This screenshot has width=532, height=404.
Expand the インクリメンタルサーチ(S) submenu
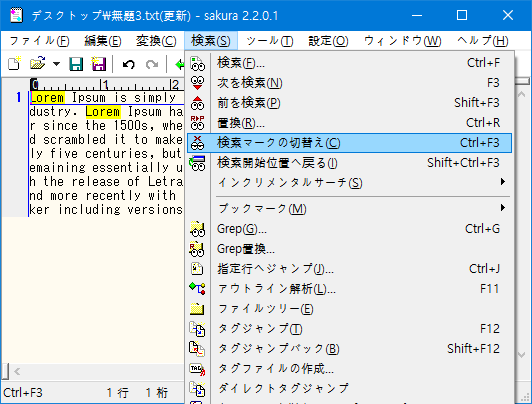[349, 183]
